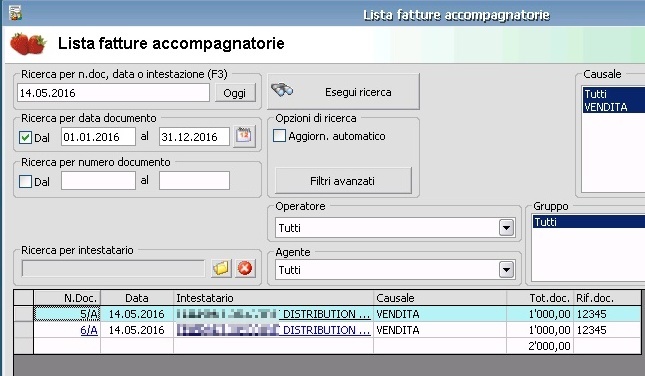This screenshot has height=376, width=645.
Task: Click numero documento Dal input field
Action: coord(98,181)
